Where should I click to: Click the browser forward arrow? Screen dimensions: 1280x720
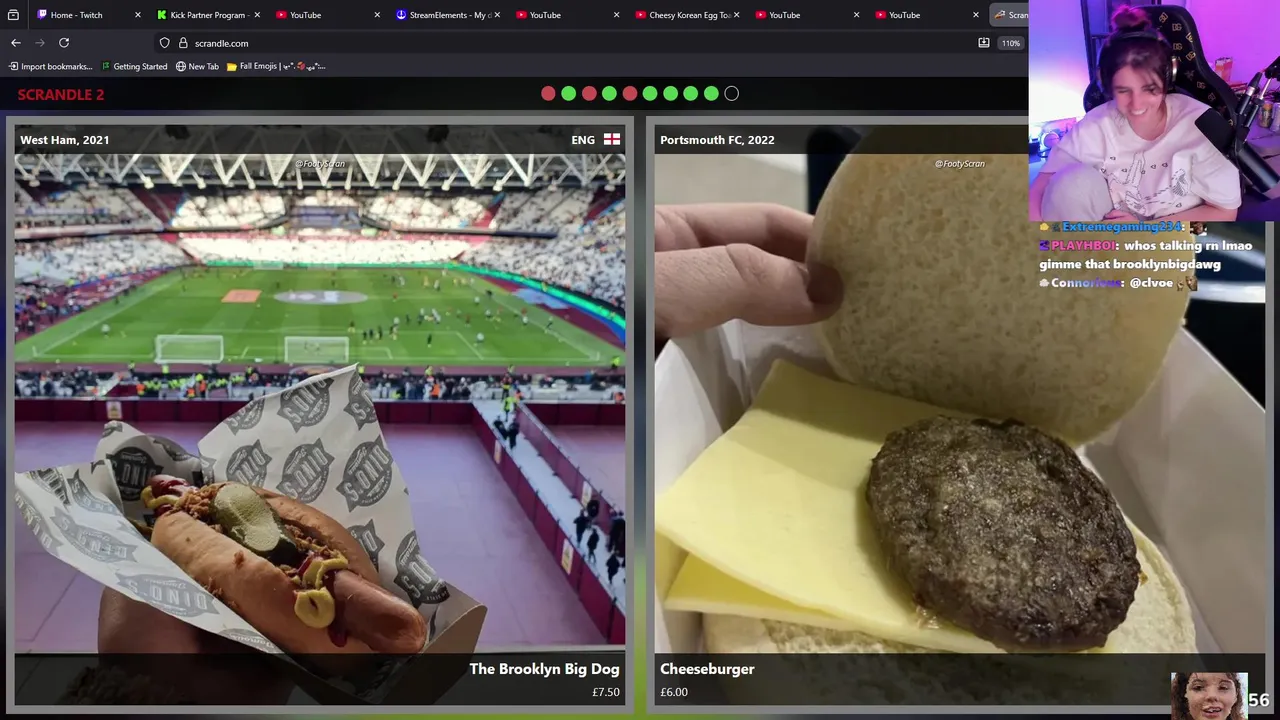click(40, 43)
